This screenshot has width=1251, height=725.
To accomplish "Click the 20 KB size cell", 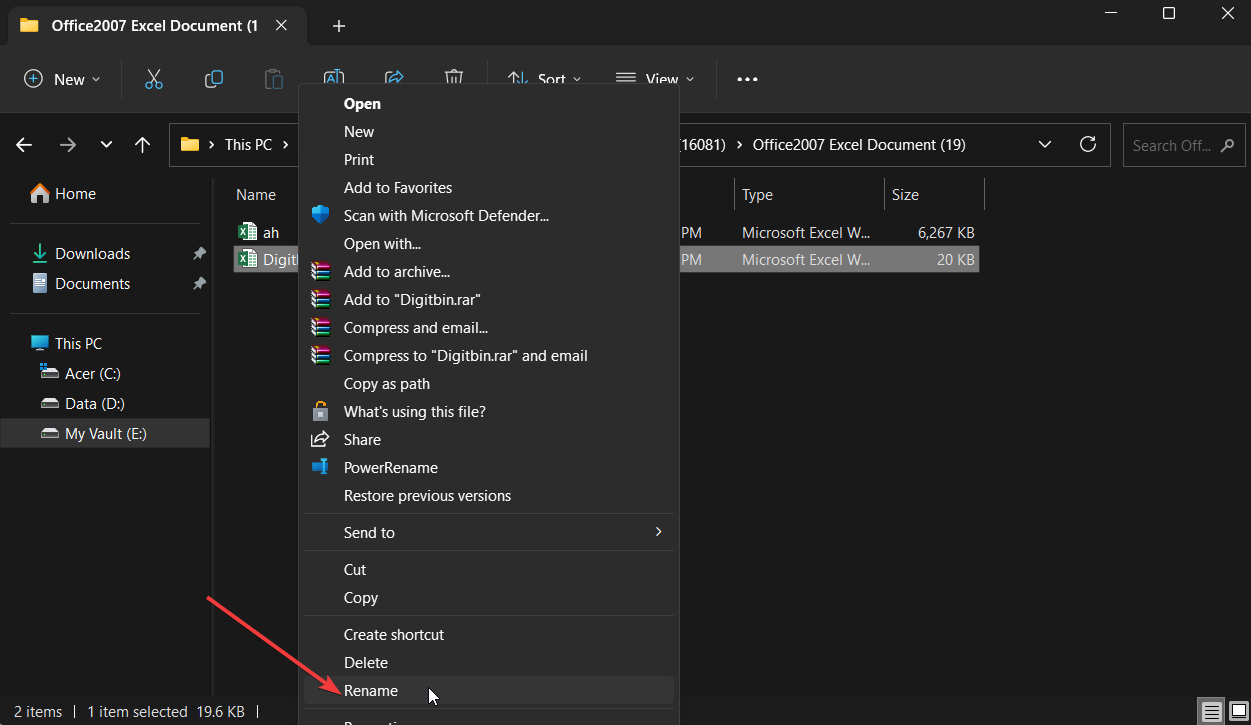I will click(955, 260).
